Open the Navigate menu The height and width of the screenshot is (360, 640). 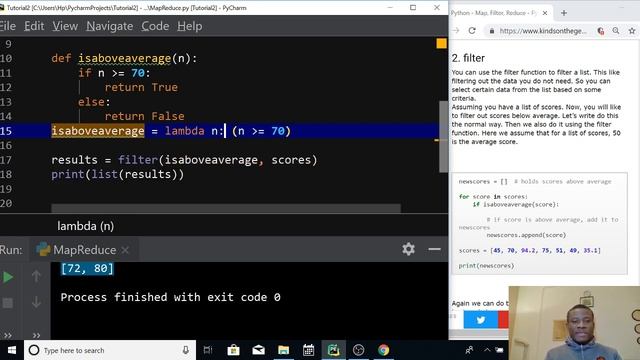coord(109,26)
